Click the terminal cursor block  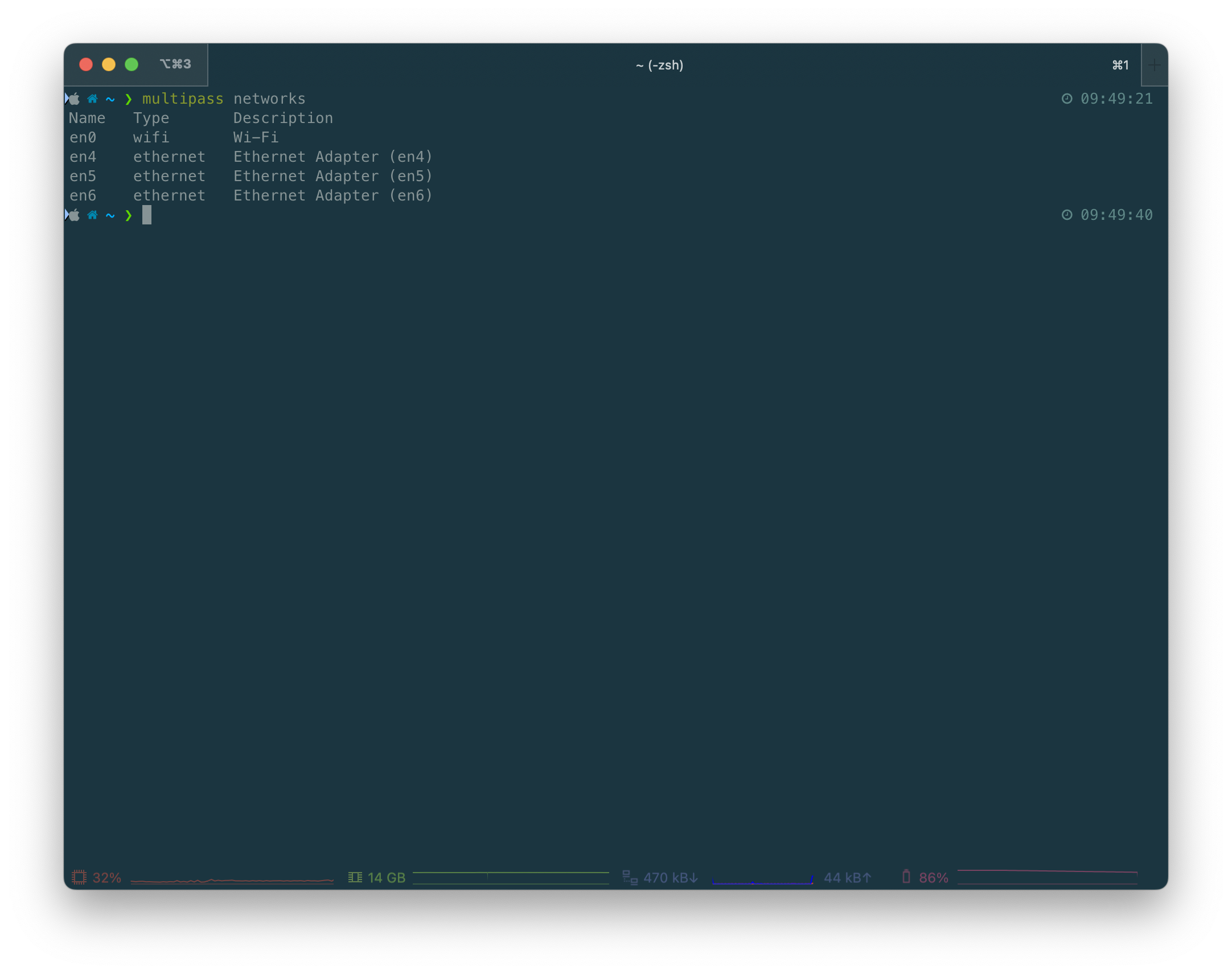pos(146,214)
